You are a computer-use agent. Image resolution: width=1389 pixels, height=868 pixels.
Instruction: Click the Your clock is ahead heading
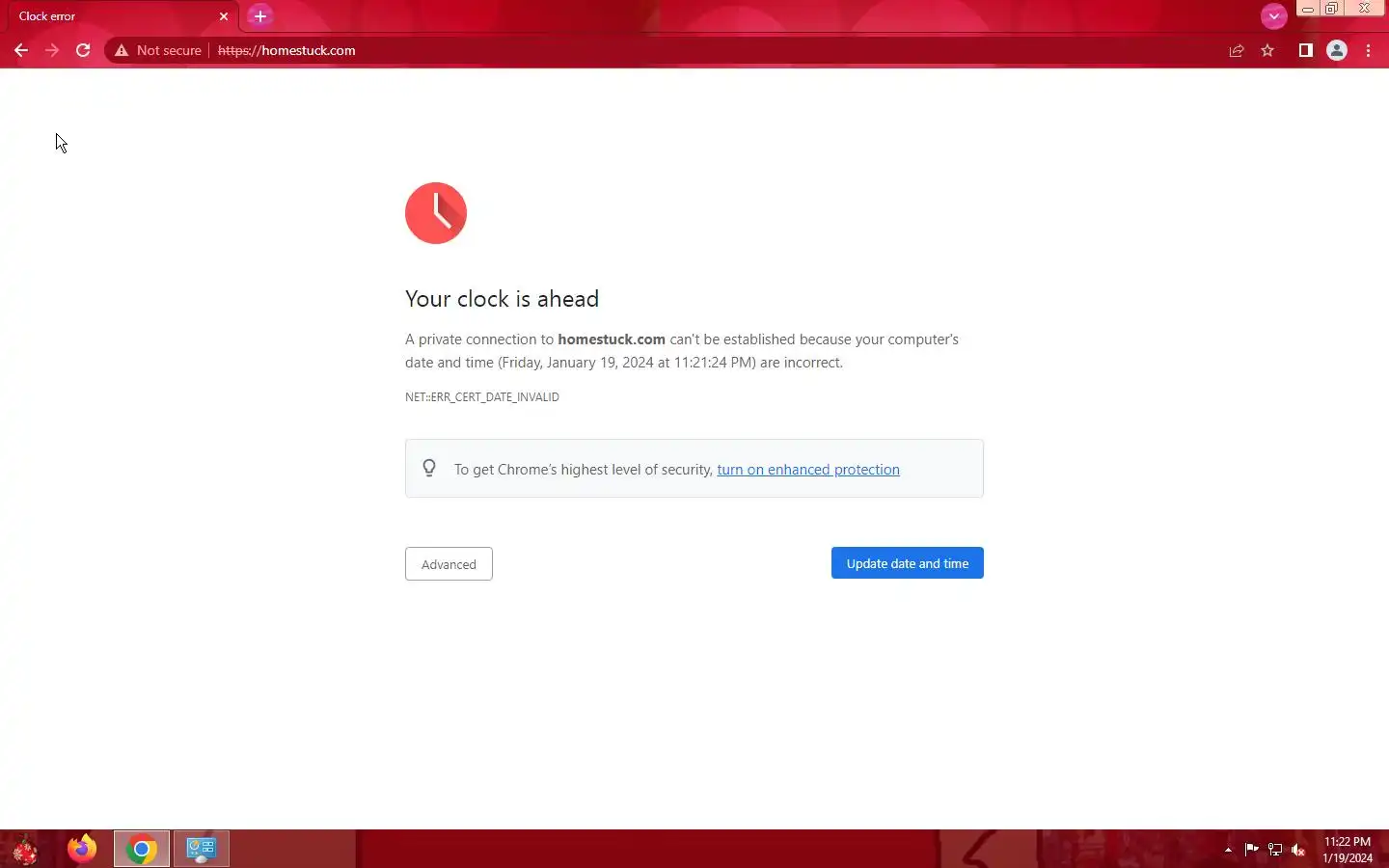tap(502, 299)
